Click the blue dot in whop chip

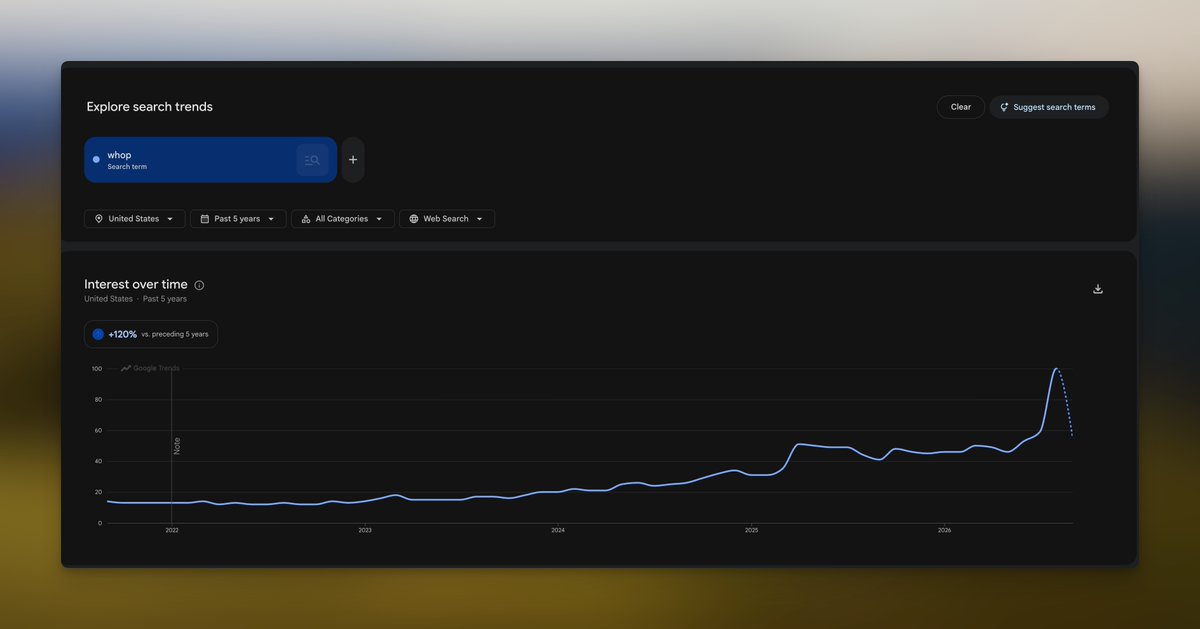point(96,159)
